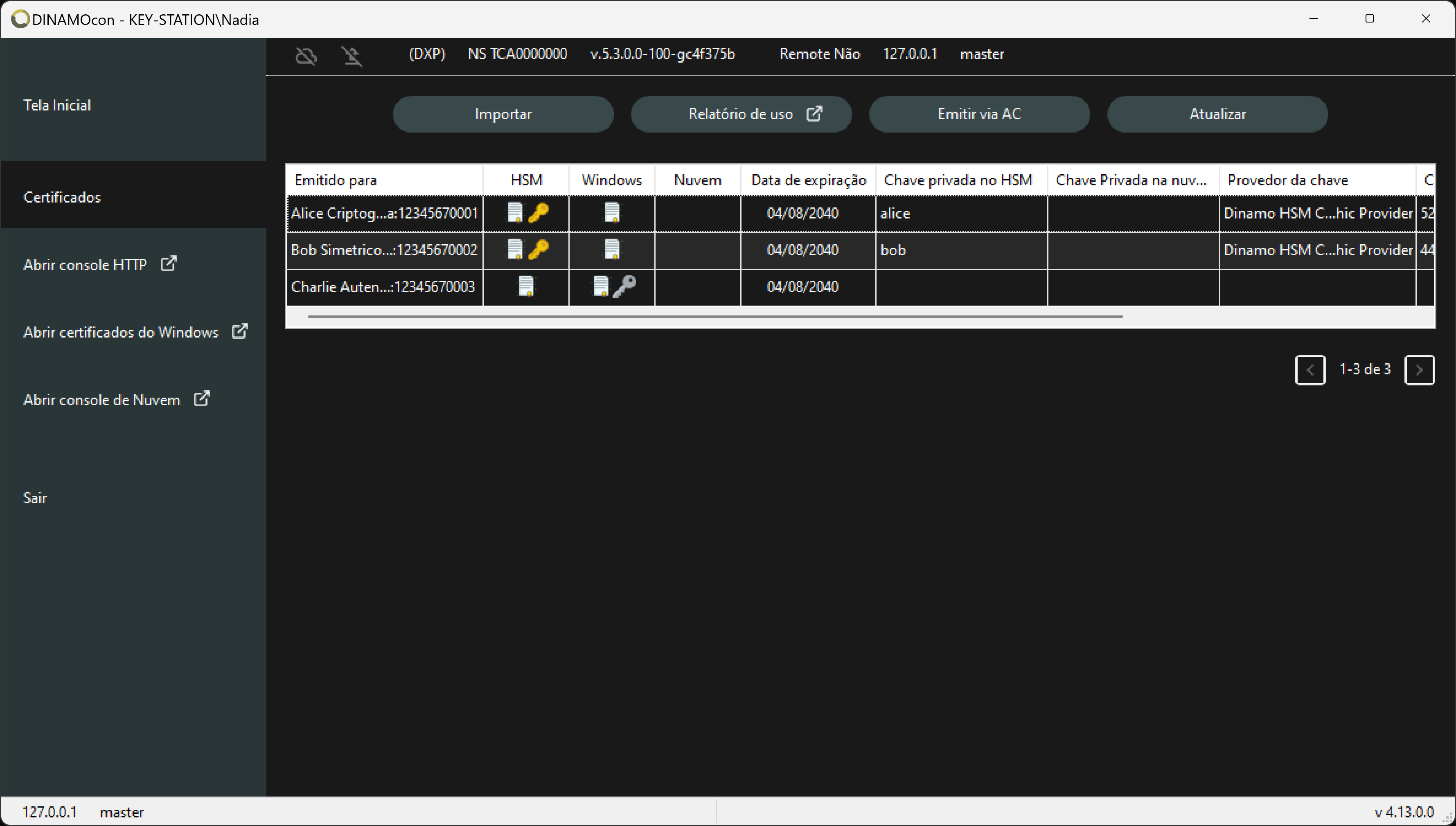Click the Importar button
This screenshot has width=1456, height=826.
pos(503,114)
